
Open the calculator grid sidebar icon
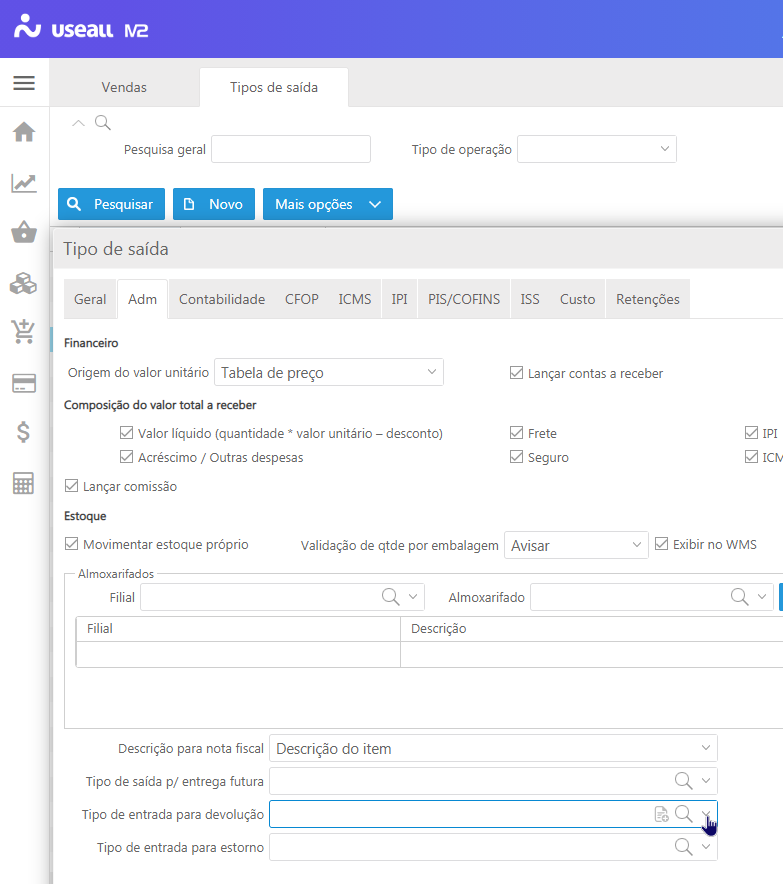24,483
